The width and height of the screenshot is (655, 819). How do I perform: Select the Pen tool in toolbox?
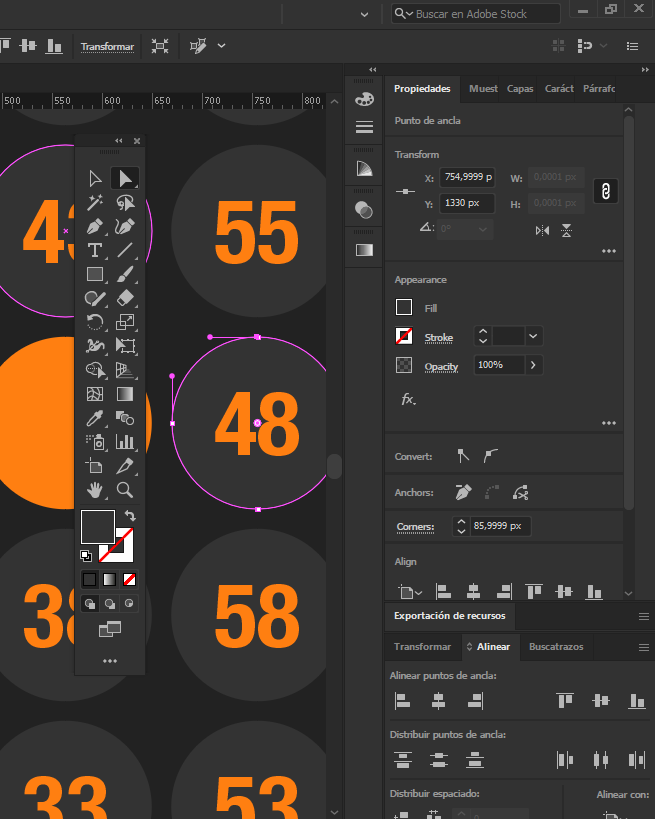pyautogui.click(x=95, y=226)
